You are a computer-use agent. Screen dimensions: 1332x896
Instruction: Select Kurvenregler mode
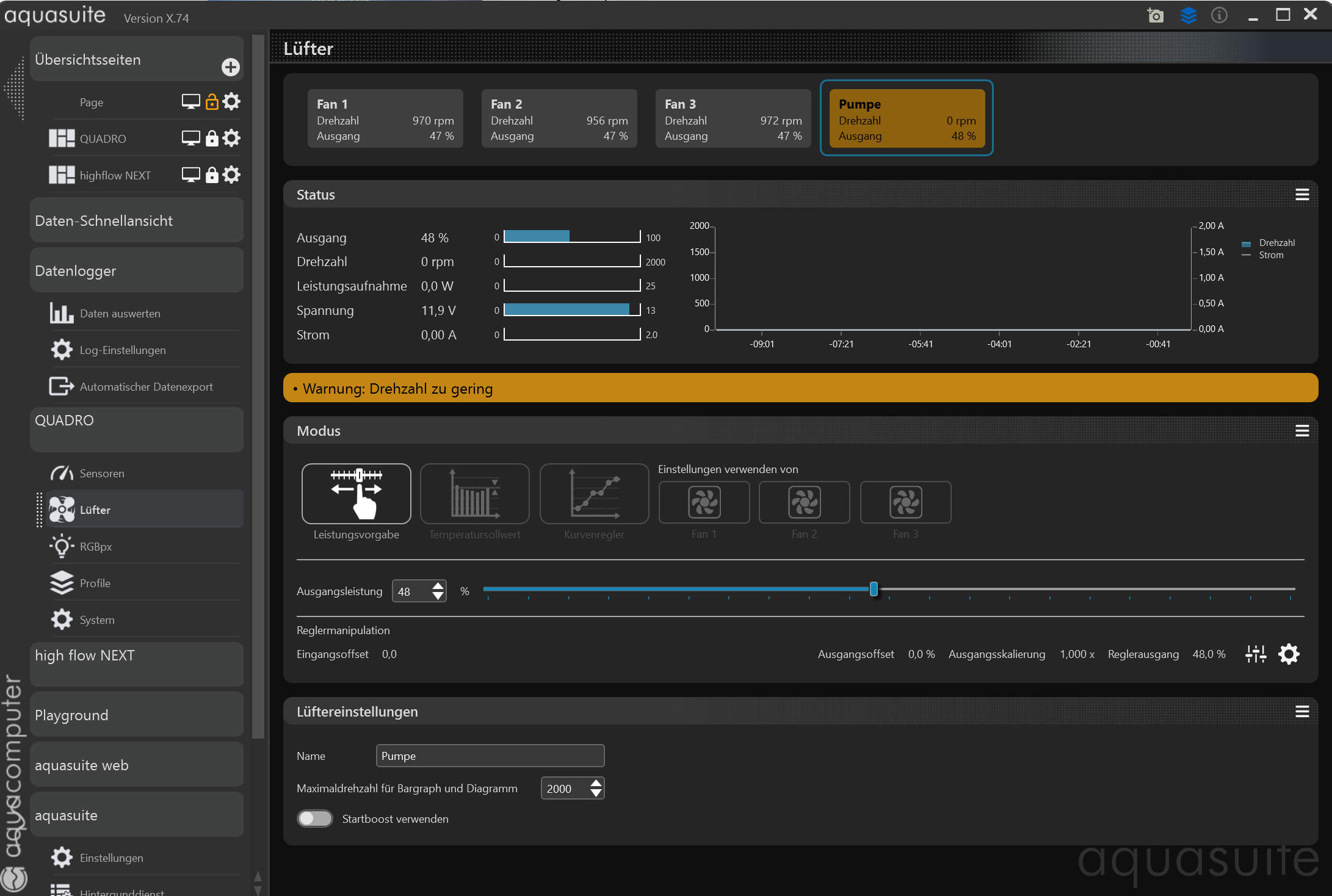[594, 494]
